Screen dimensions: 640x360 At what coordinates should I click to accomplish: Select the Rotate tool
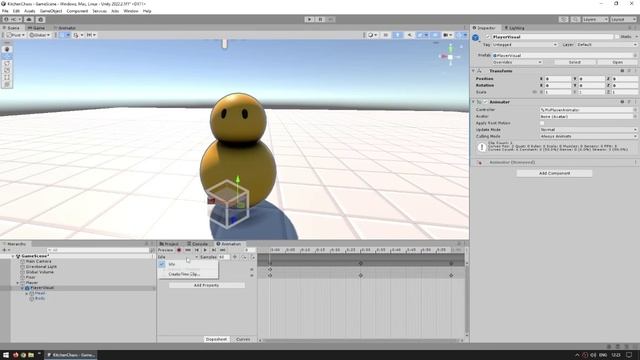tap(7, 63)
